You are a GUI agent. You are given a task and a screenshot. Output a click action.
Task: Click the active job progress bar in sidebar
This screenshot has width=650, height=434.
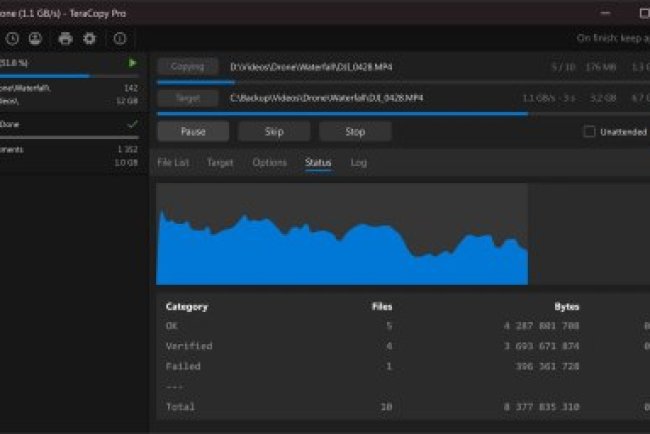coord(69,76)
